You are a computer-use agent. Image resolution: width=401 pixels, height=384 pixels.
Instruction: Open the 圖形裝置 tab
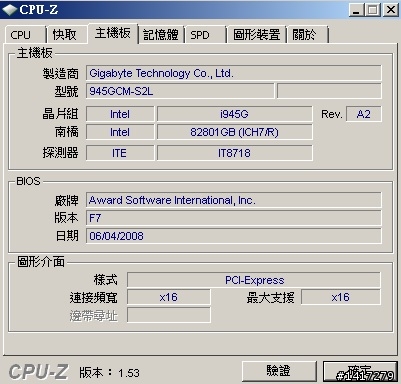256,35
